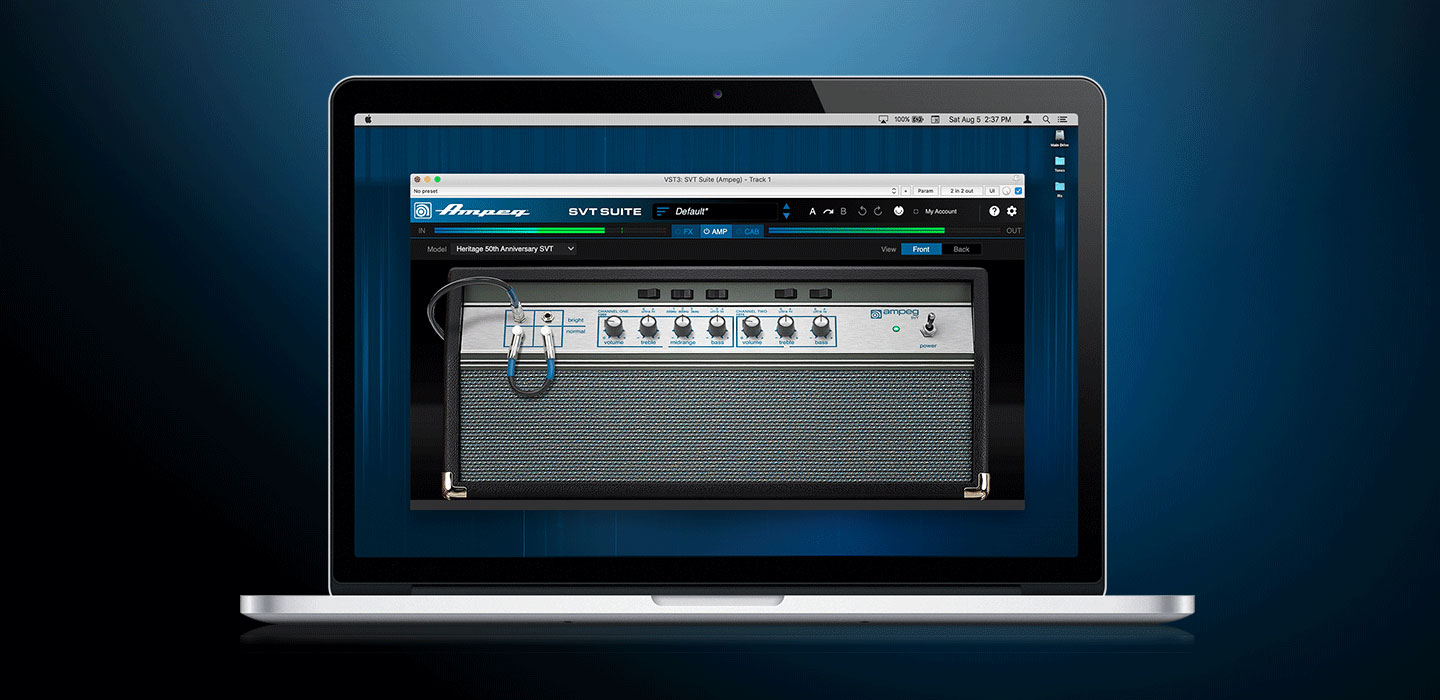Image resolution: width=1440 pixels, height=700 pixels.
Task: Click the 2 in 2 out button
Action: [x=962, y=190]
